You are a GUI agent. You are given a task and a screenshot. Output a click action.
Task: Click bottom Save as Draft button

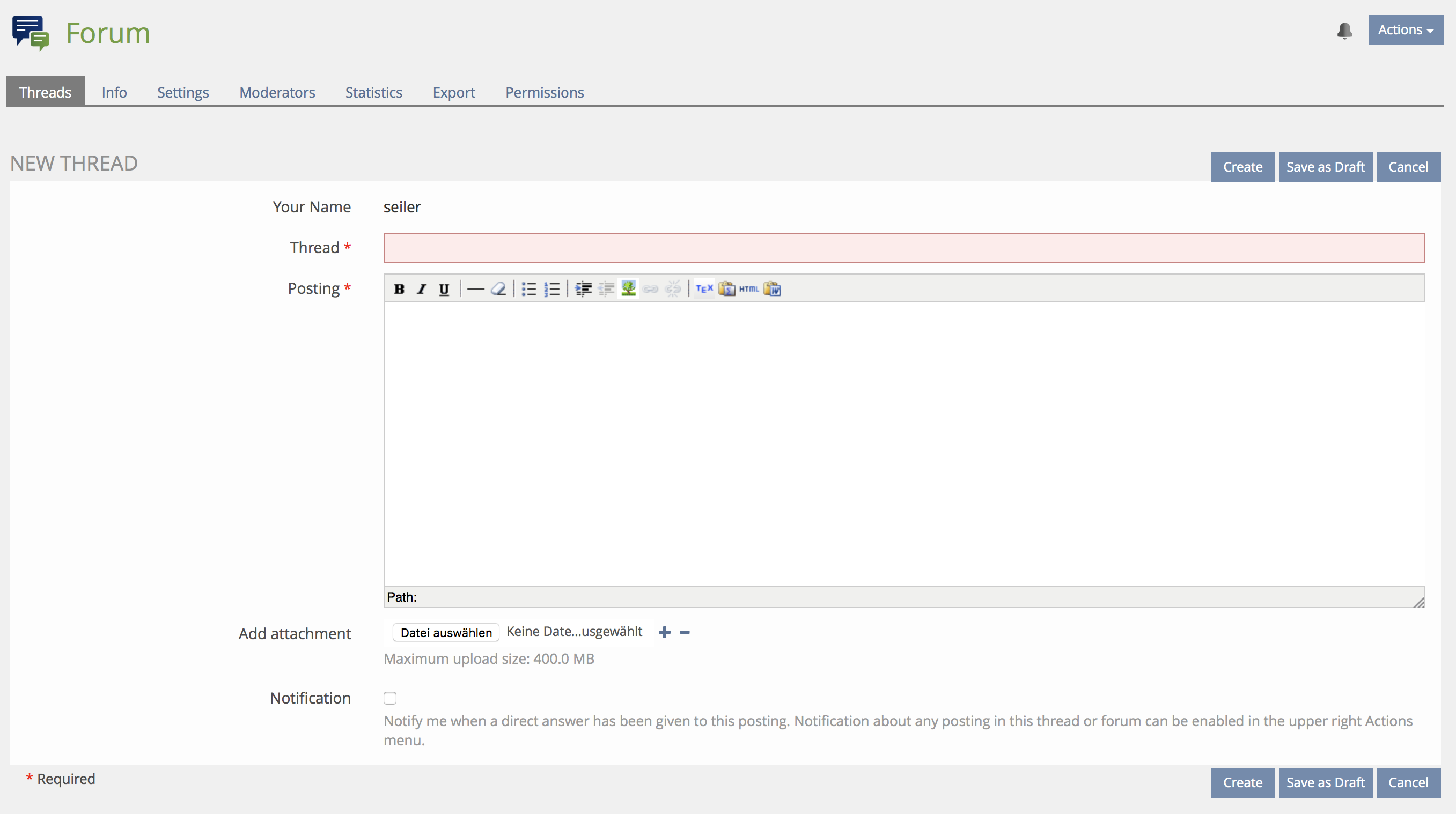click(x=1325, y=782)
